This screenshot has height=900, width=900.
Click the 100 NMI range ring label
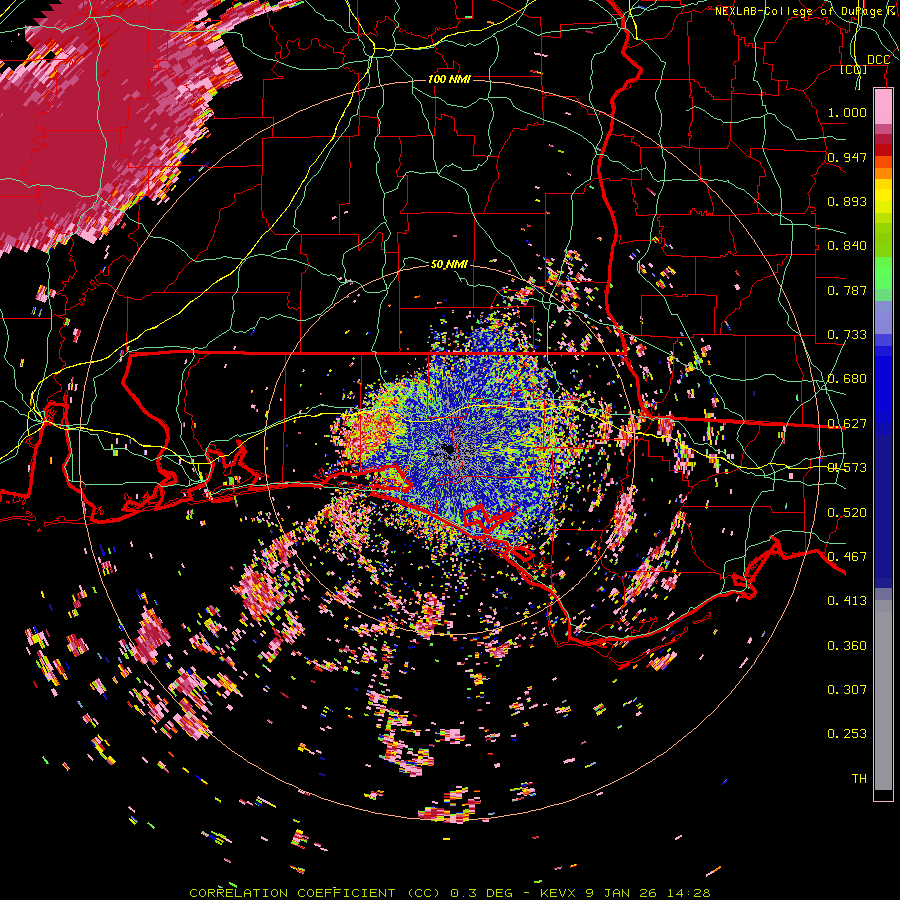[x=449, y=79]
